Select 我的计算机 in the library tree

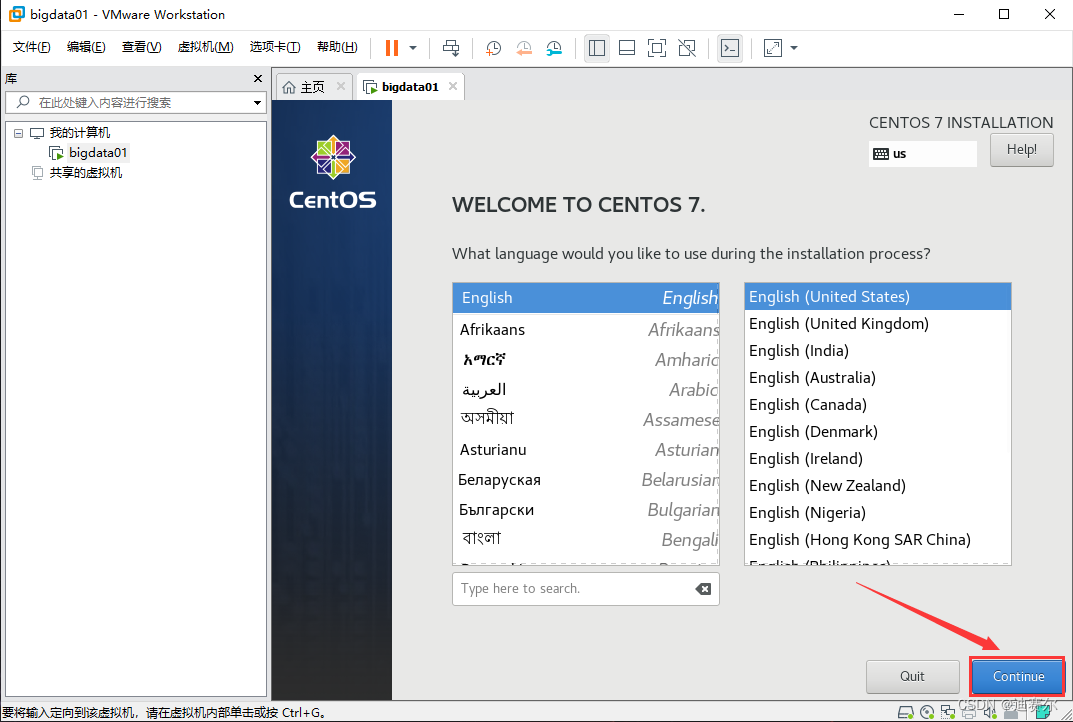79,133
